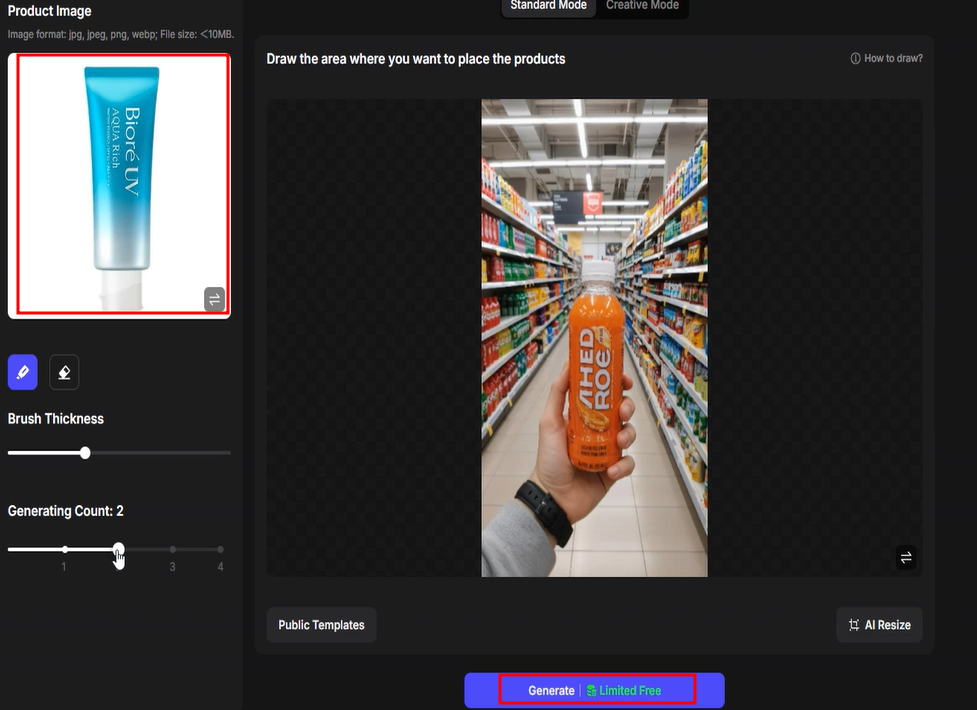
Task: Swap the background scene via canvas icon
Action: point(906,557)
